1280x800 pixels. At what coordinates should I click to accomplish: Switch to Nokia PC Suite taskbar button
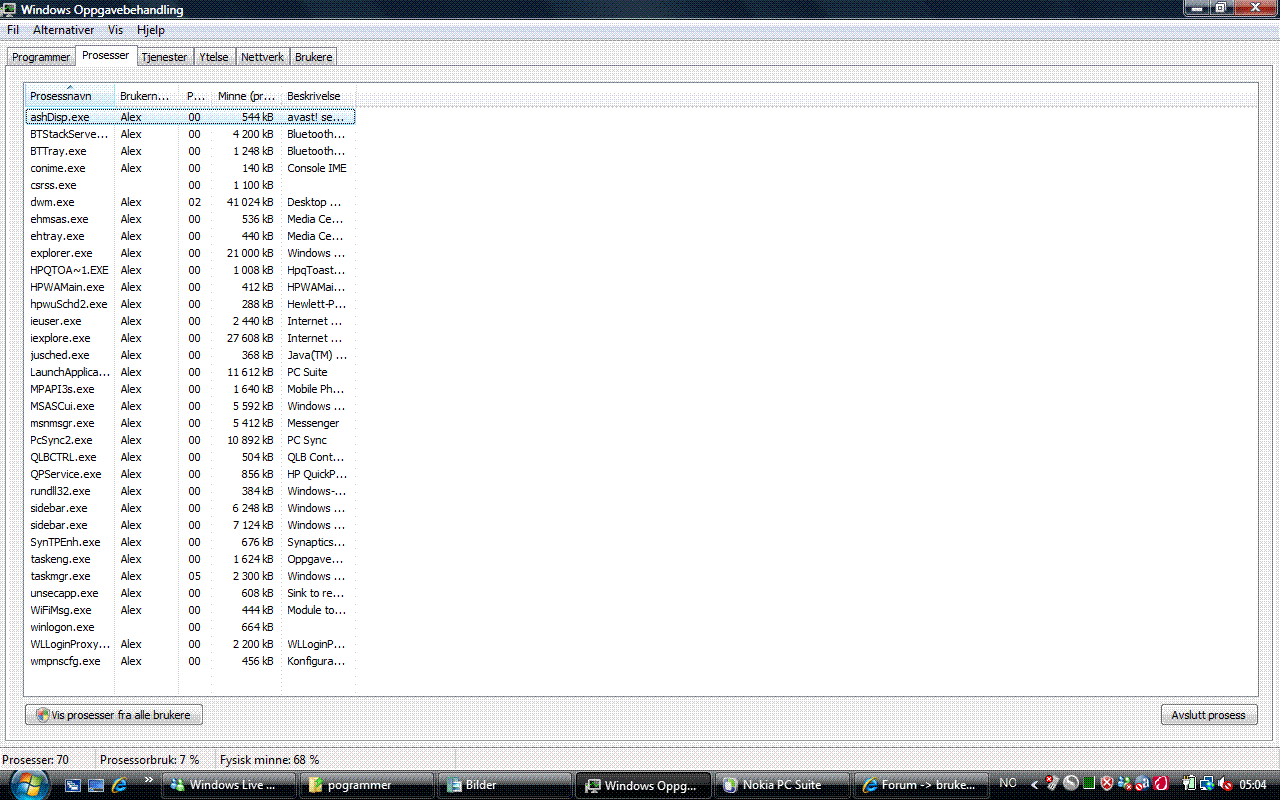pos(782,785)
